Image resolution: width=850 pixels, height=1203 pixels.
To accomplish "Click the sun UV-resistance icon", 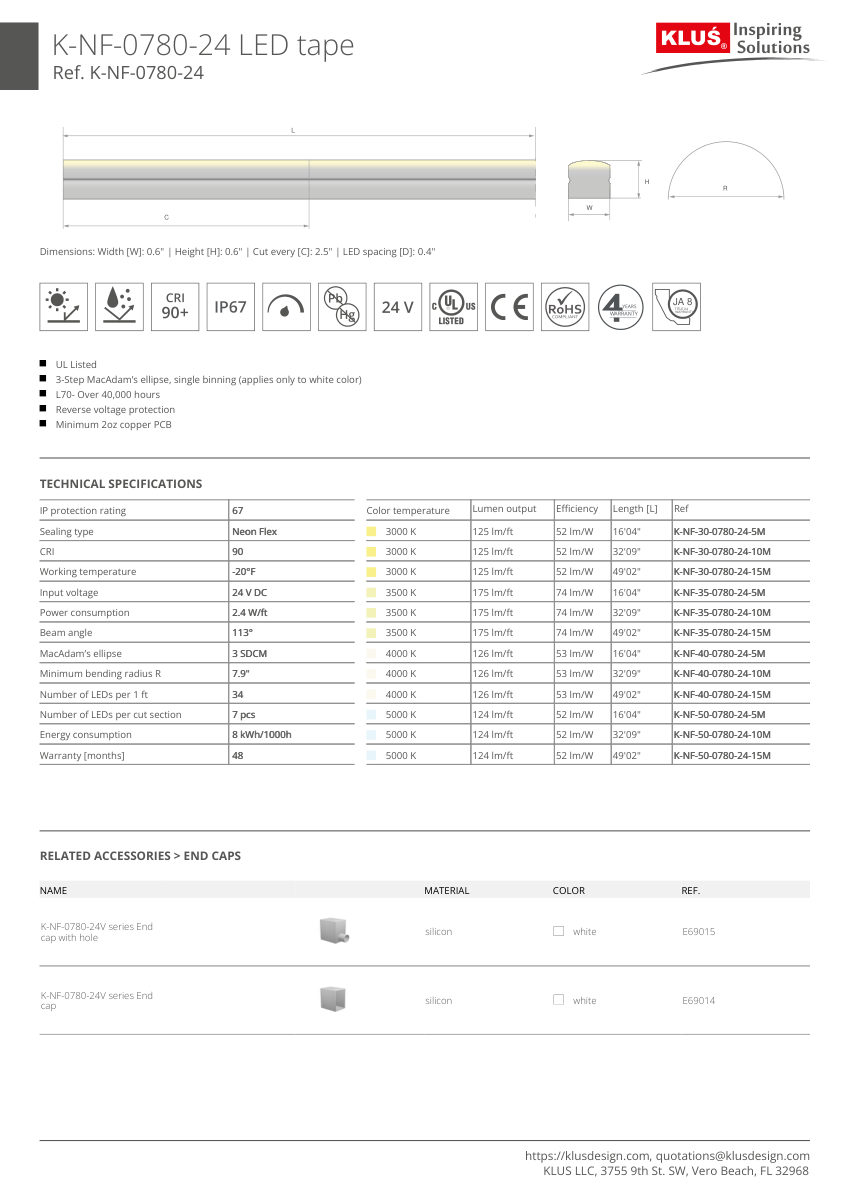I will [x=64, y=307].
